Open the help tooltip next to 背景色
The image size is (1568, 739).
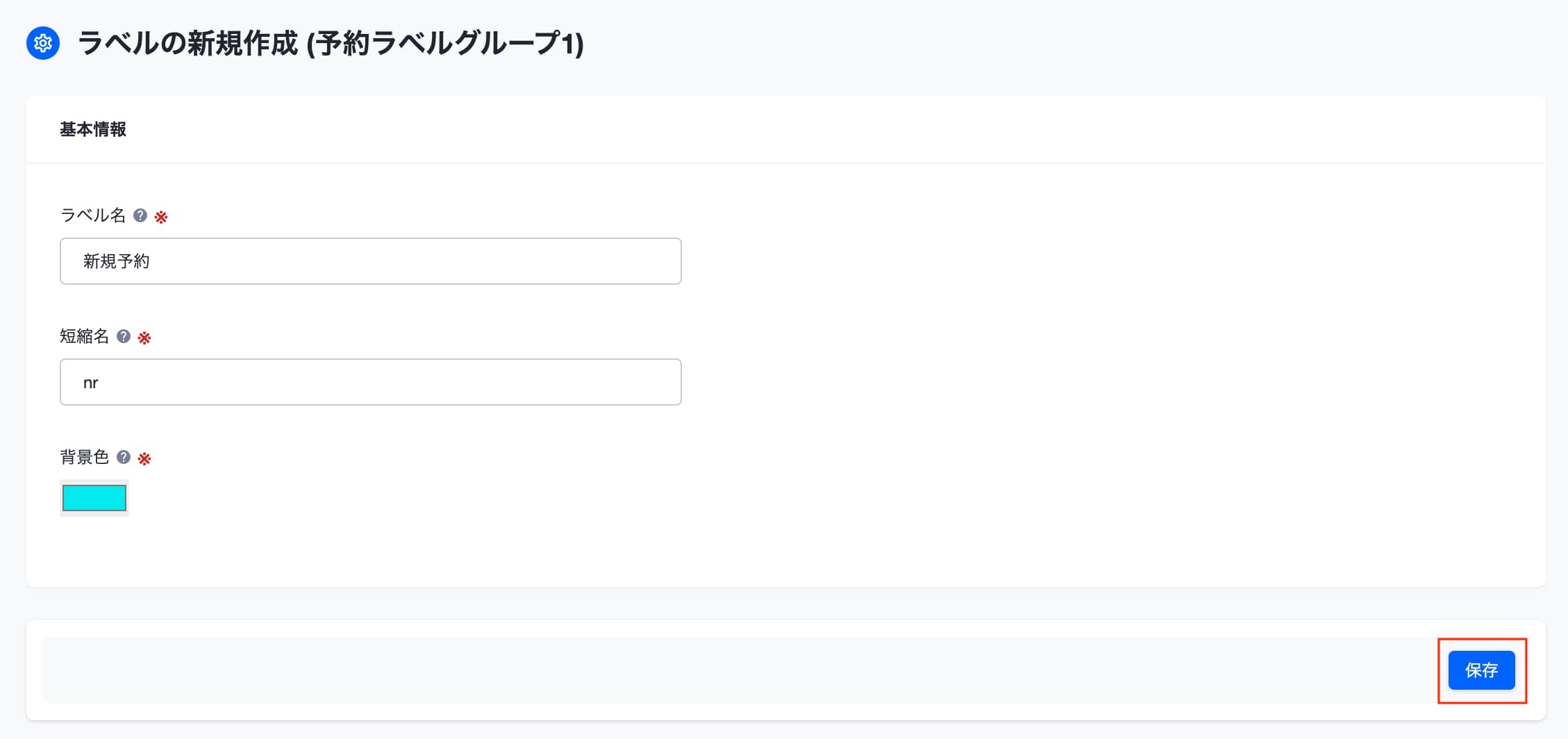pyautogui.click(x=124, y=457)
